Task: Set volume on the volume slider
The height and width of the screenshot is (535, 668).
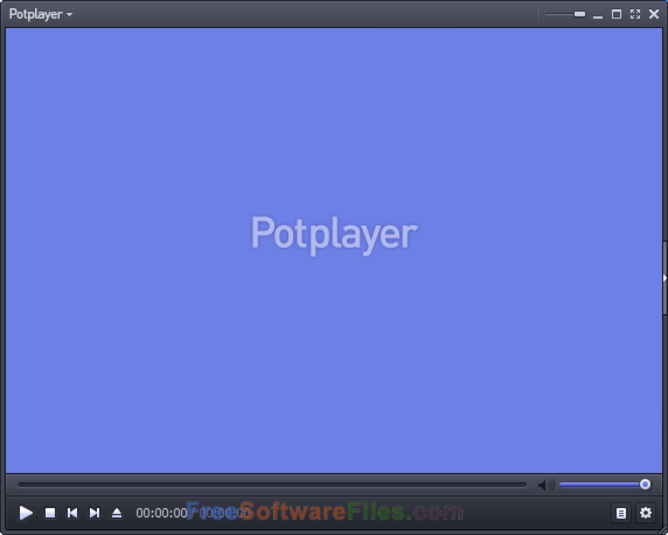Action: (605, 484)
